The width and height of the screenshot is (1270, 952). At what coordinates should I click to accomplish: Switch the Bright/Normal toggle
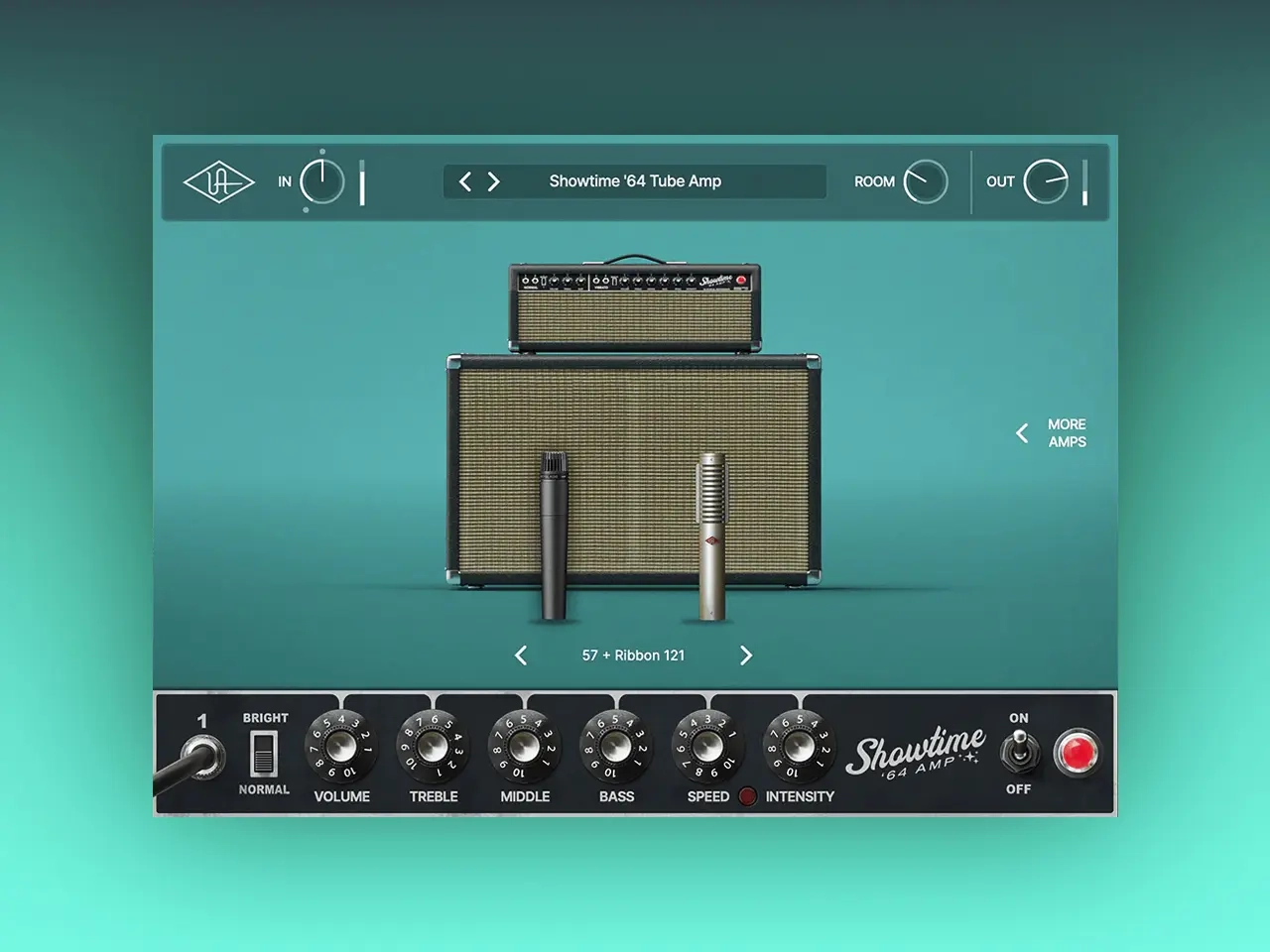click(x=263, y=754)
